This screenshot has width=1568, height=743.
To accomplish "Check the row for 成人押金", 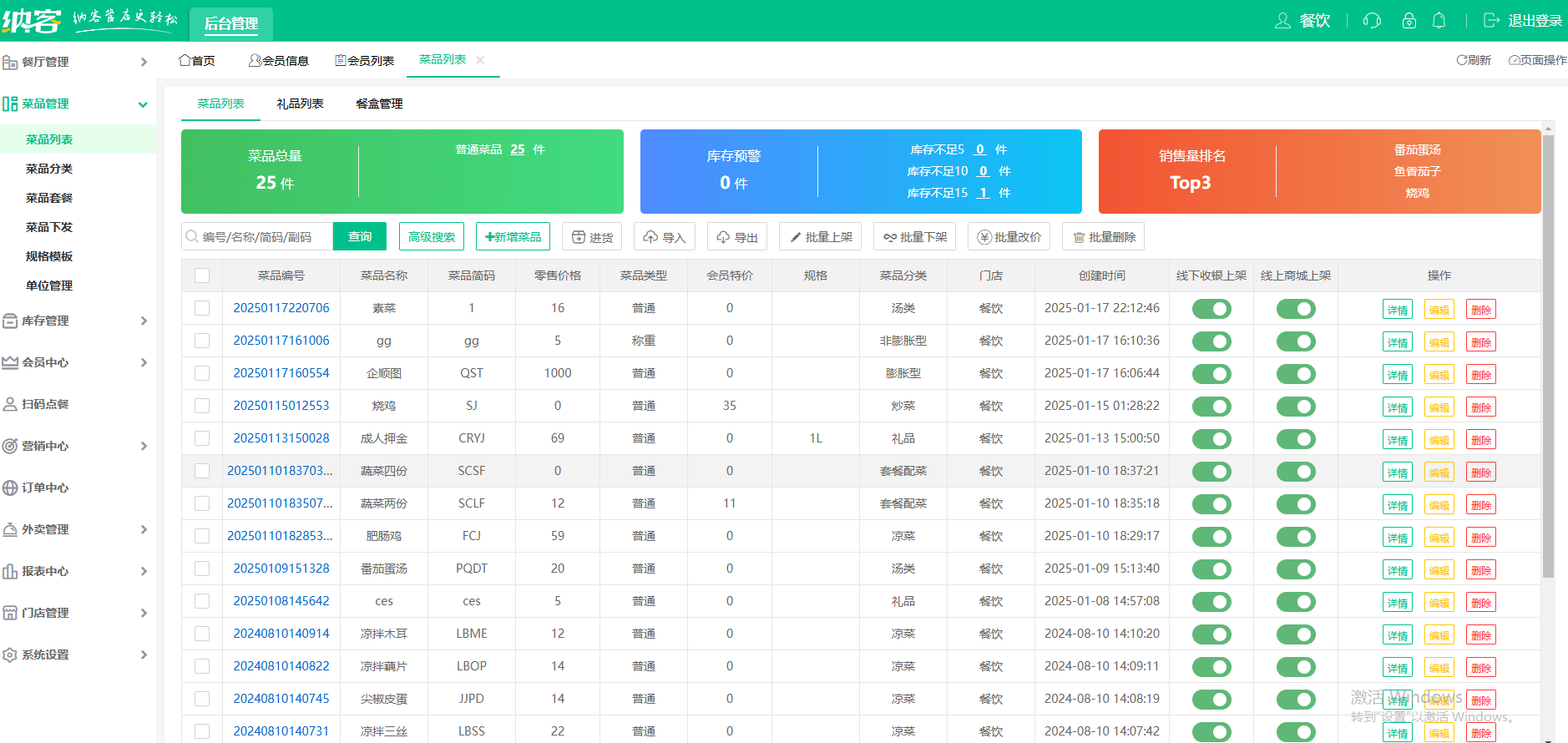I will coord(202,438).
